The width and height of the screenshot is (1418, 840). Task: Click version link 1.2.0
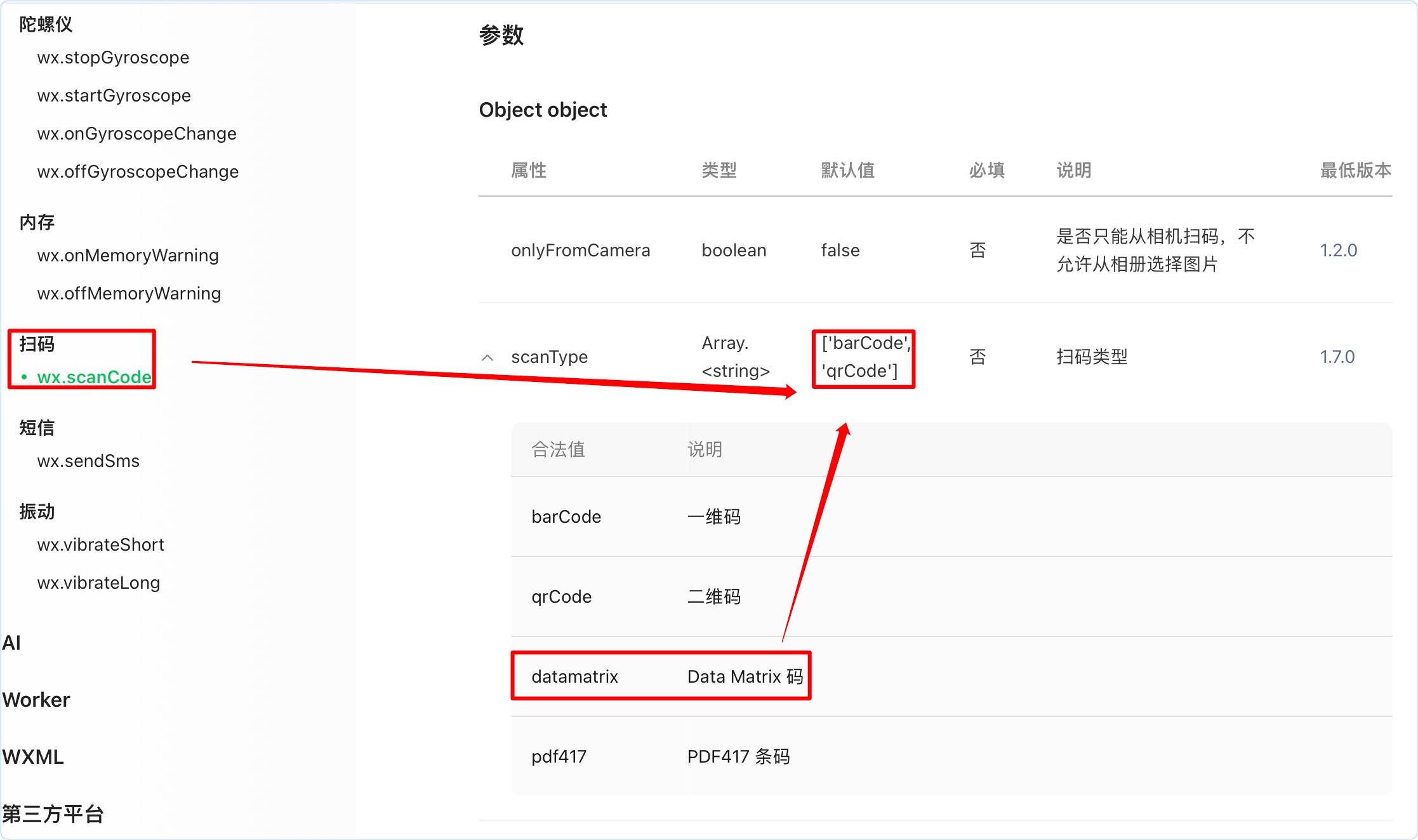1338,251
